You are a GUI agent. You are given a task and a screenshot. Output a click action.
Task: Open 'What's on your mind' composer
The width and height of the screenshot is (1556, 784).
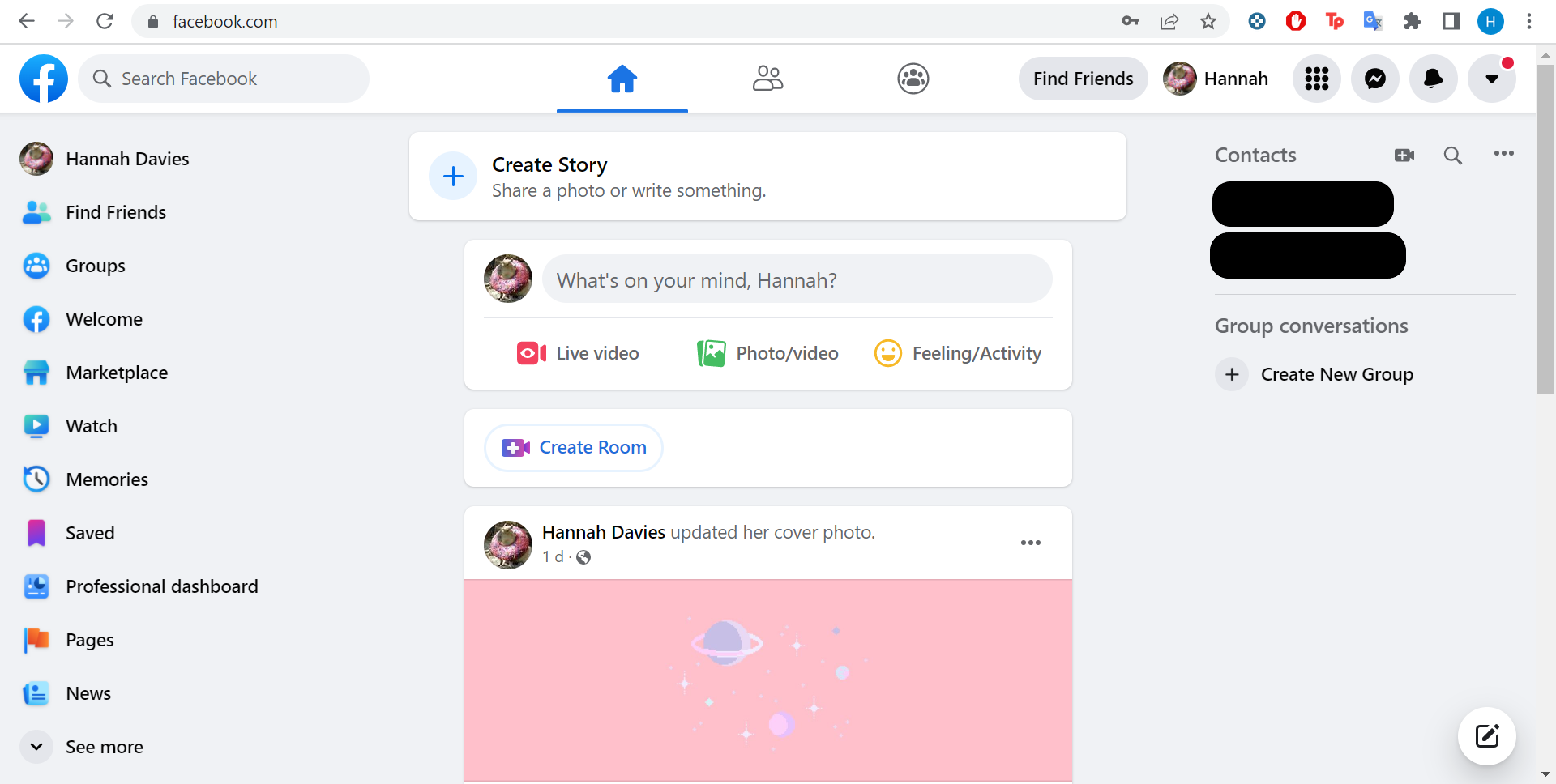(797, 279)
